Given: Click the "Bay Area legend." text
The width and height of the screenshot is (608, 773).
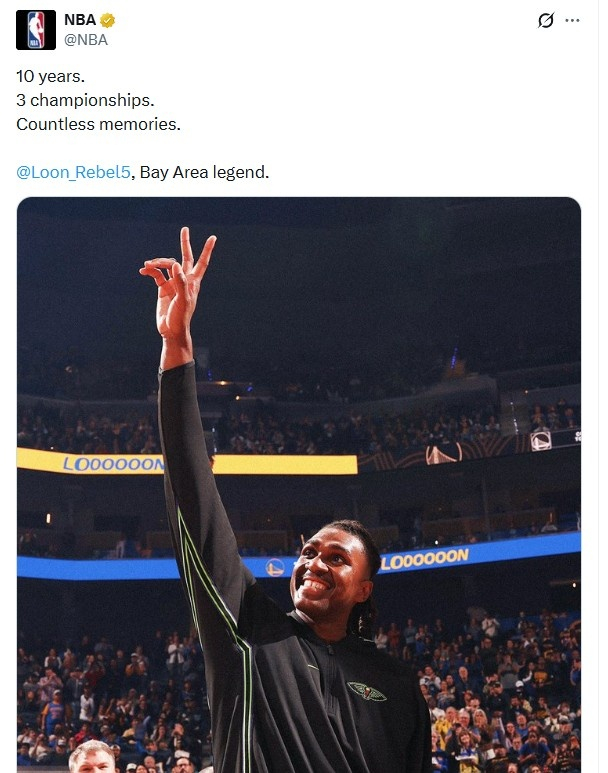Looking at the screenshot, I should click(x=204, y=172).
